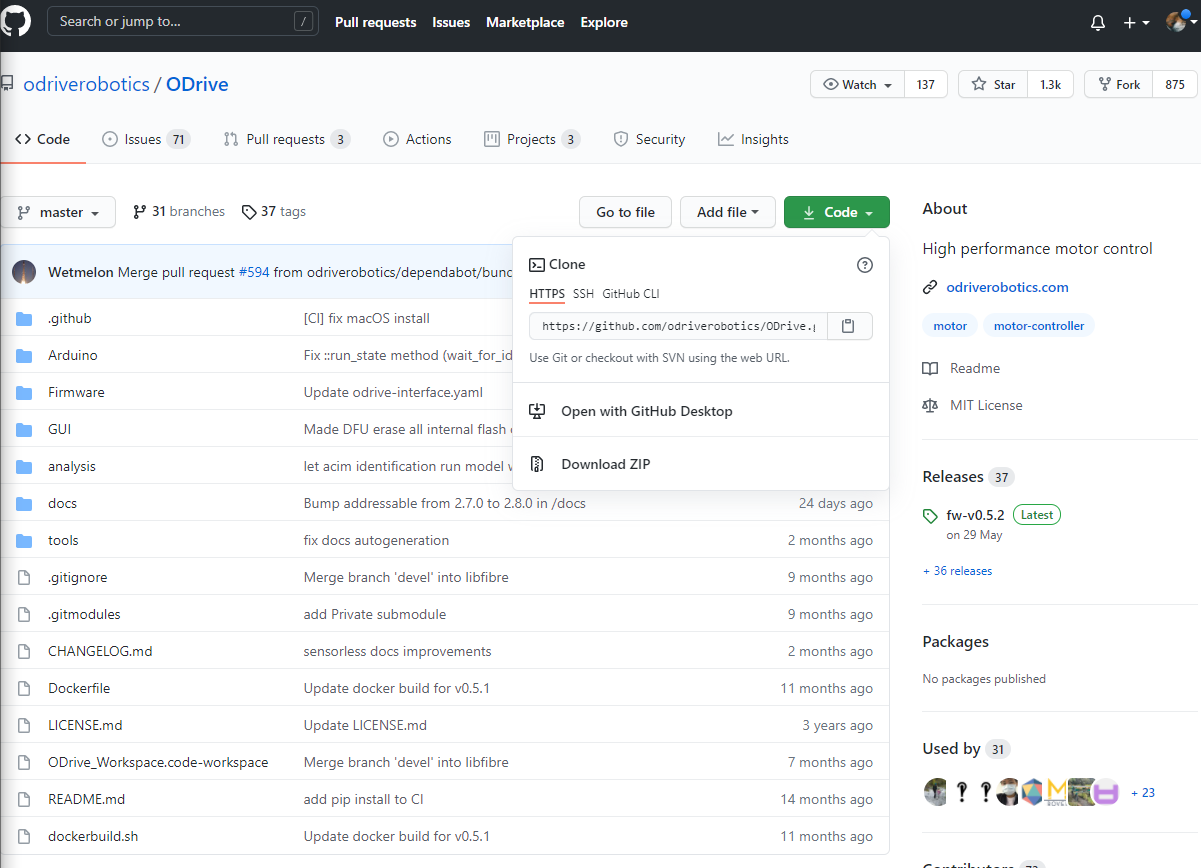1201x868 pixels.
Task: Click the 1.3k stargazers count
Action: click(1050, 85)
